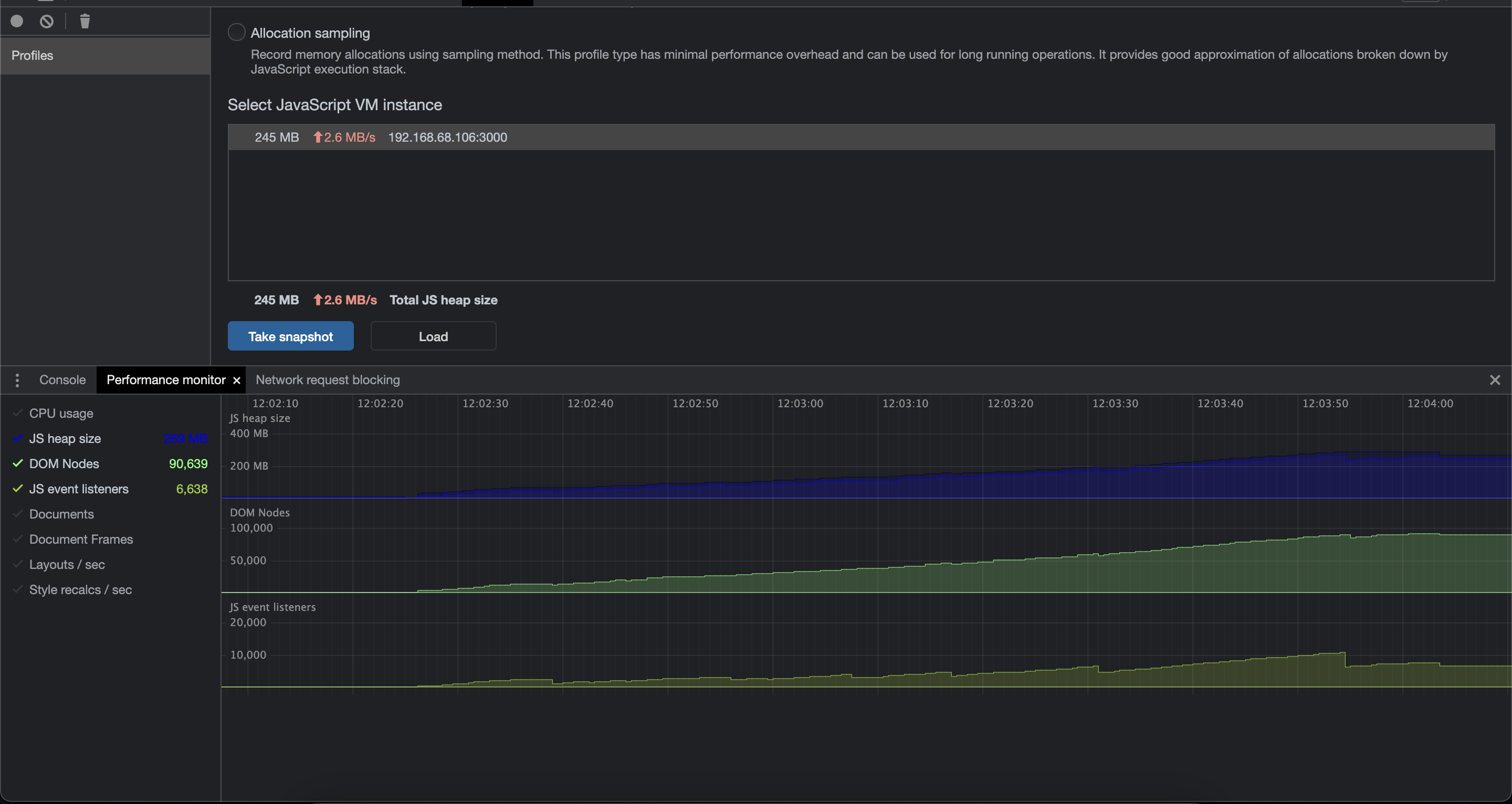Close the drawer with the X icon
Viewport: 1512px width, 804px height.
click(x=1494, y=380)
